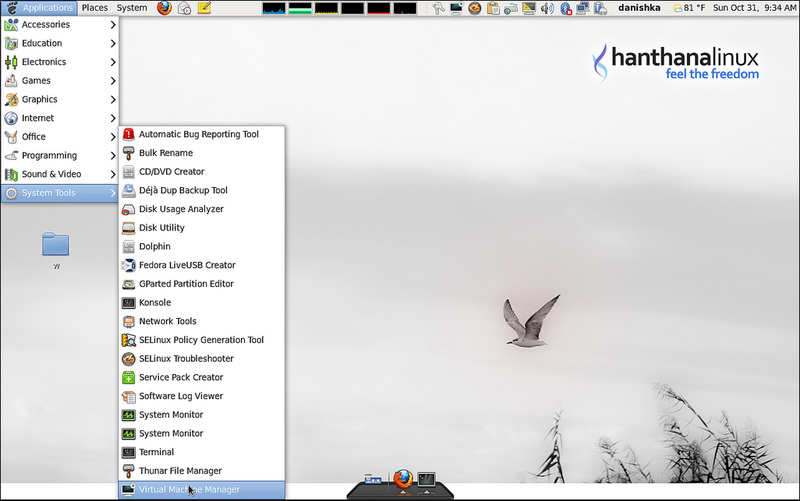Open the mail launcher in top panel
The height and width of the screenshot is (501, 800).
pyautogui.click(x=184, y=8)
